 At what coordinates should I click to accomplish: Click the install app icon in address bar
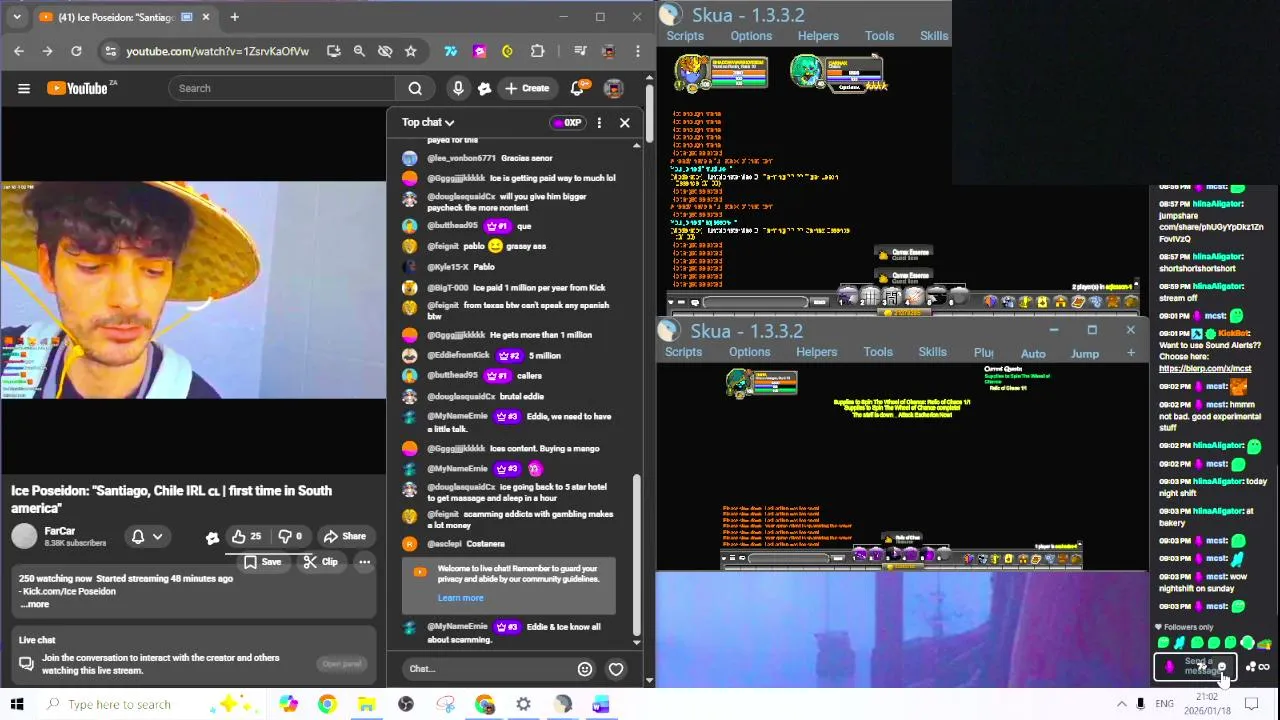coord(333,51)
